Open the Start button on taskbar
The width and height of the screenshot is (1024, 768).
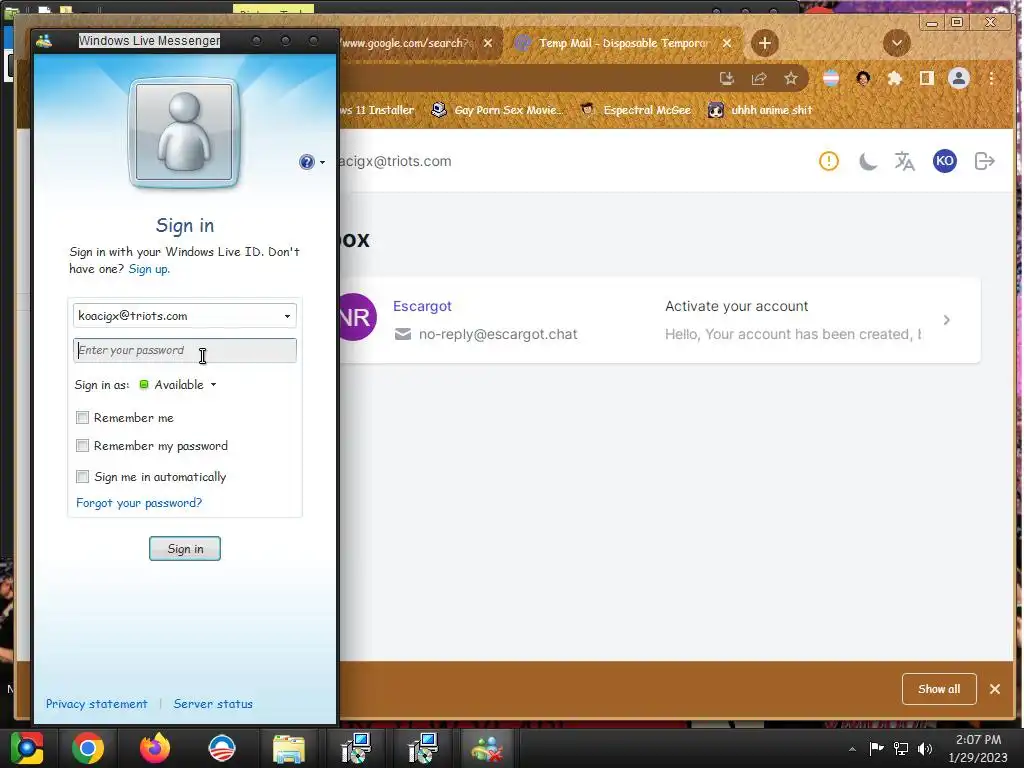click(26, 748)
